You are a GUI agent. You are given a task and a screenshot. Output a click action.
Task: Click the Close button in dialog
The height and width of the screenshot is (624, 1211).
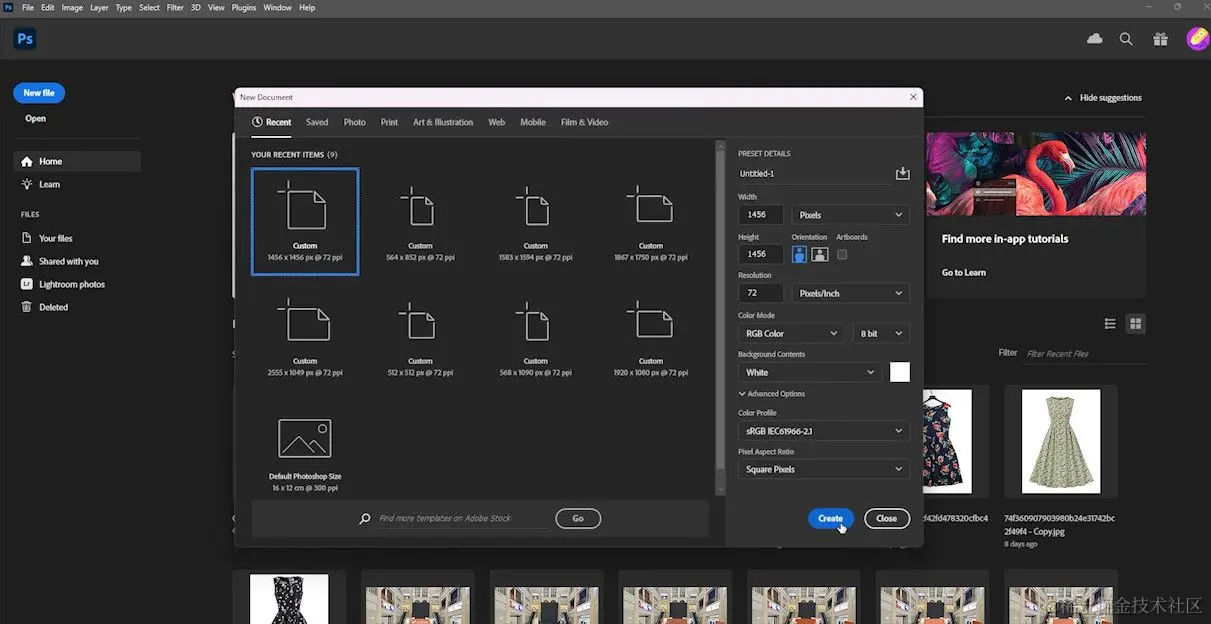coord(886,518)
